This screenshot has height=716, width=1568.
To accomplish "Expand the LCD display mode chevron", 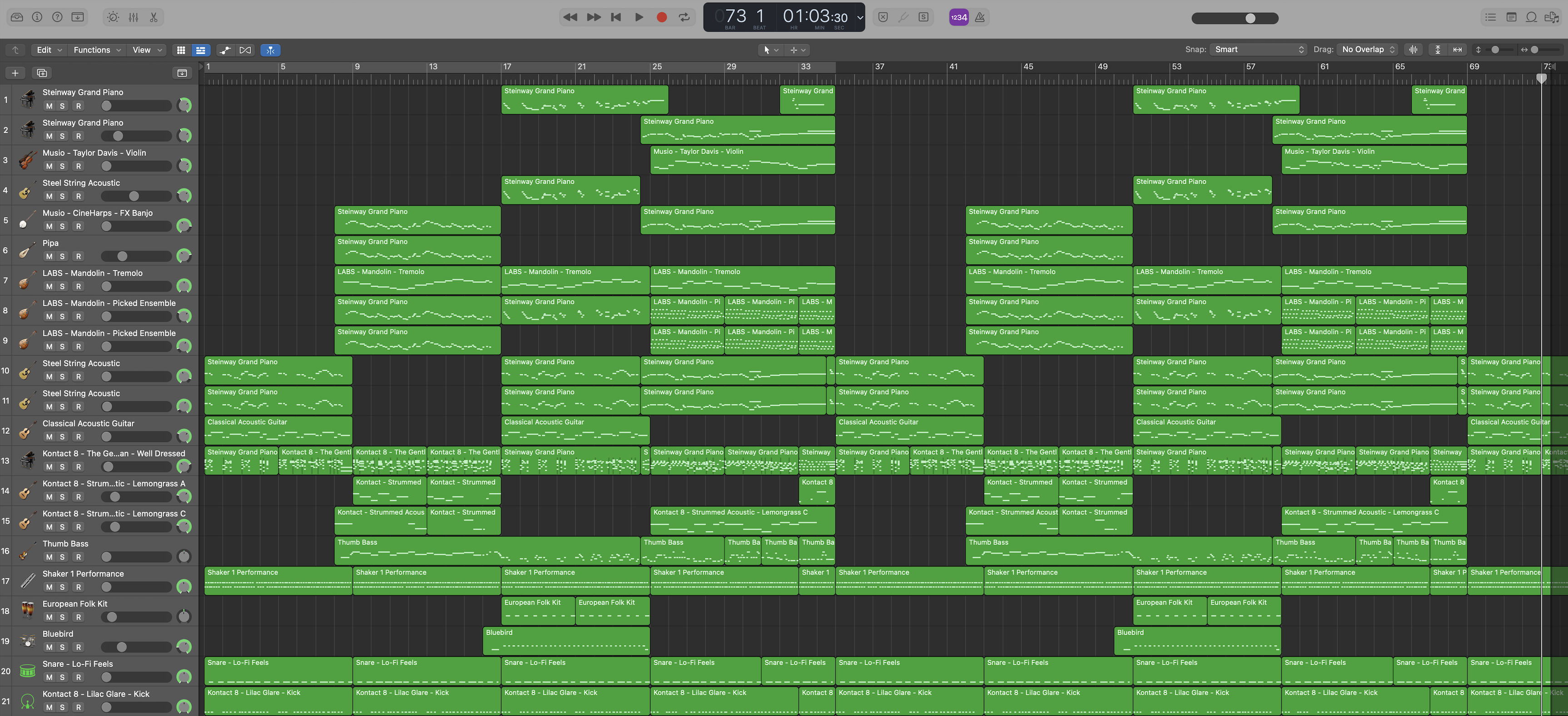I will click(x=859, y=18).
